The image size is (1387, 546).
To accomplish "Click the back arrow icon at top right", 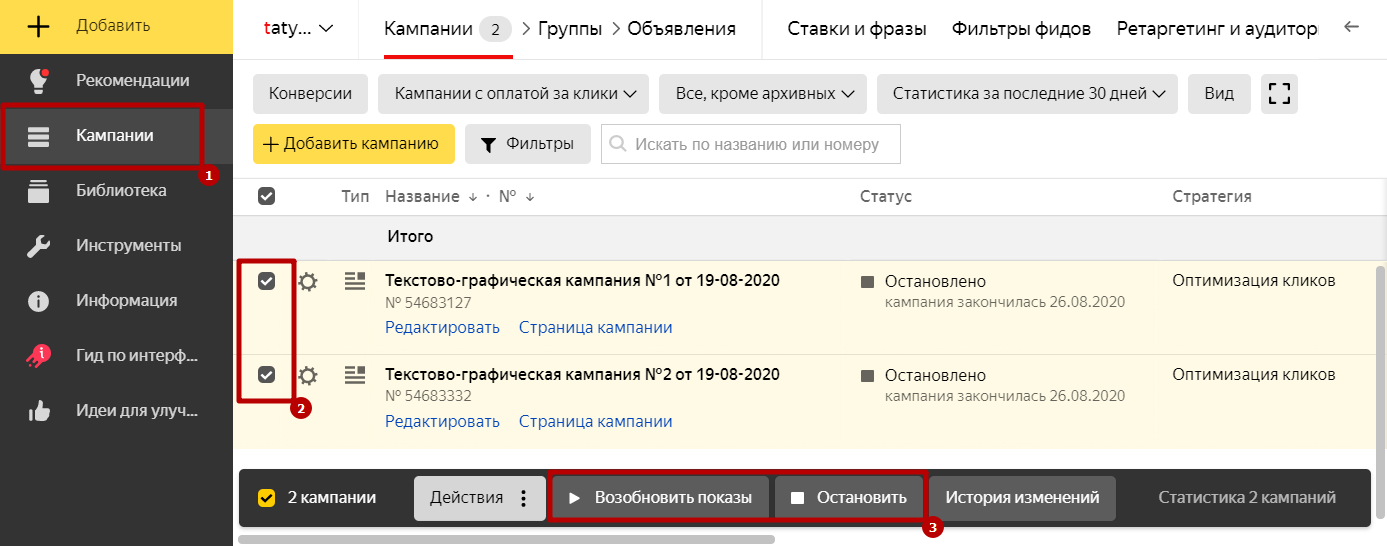I will [1352, 28].
